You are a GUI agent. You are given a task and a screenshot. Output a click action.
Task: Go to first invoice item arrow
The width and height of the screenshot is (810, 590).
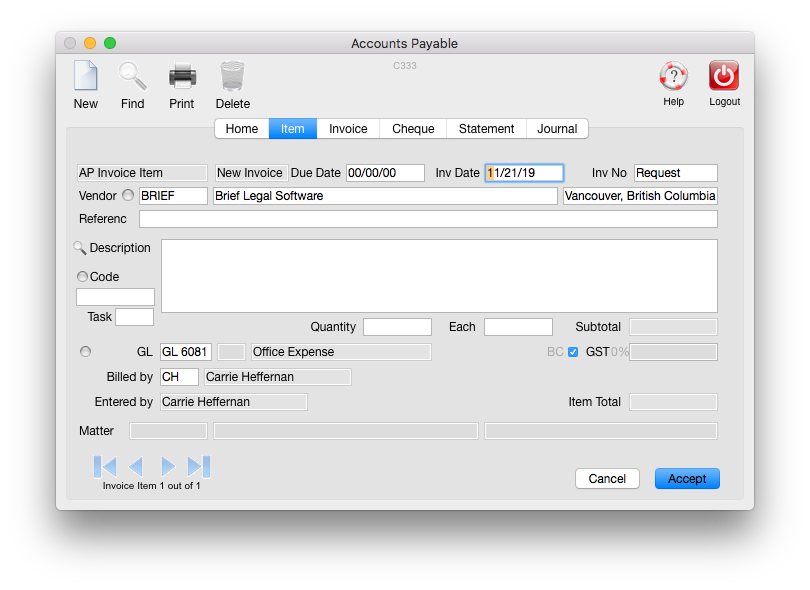(x=105, y=466)
